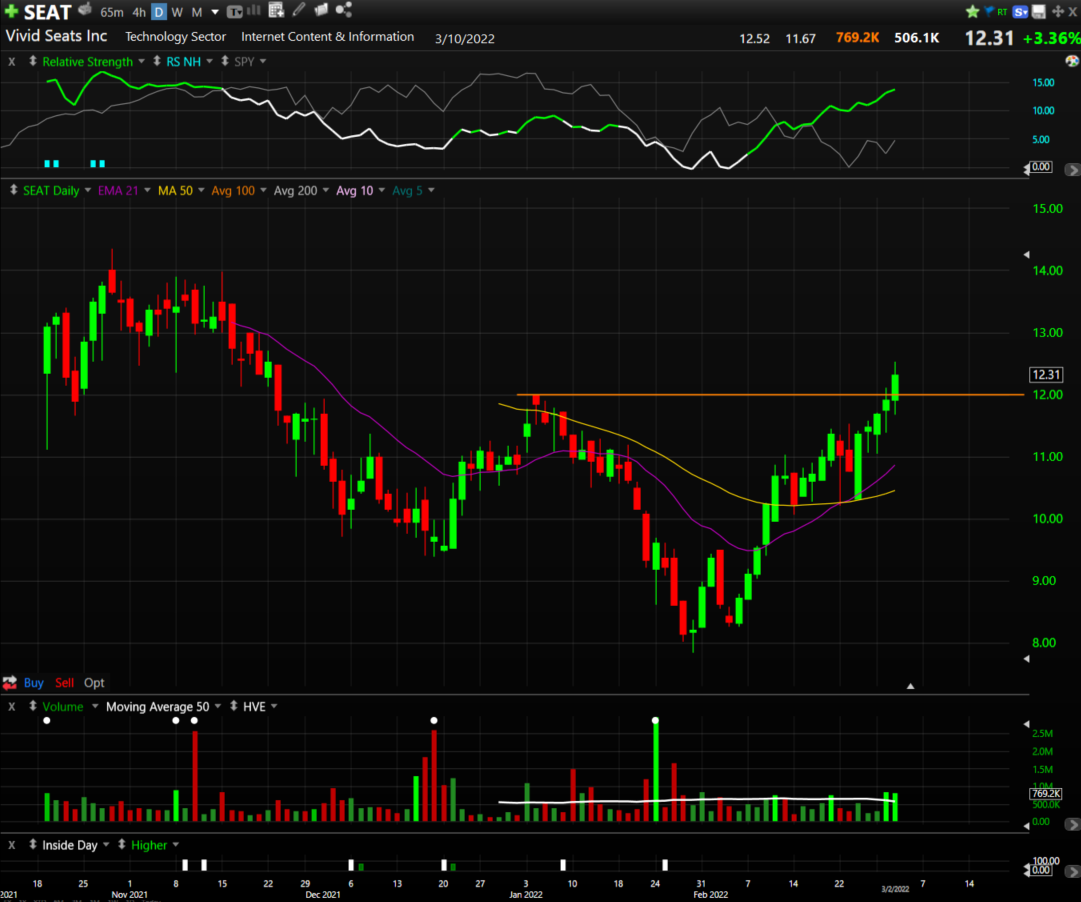Switch to the 4h time frame
1081x902 pixels.
139,12
